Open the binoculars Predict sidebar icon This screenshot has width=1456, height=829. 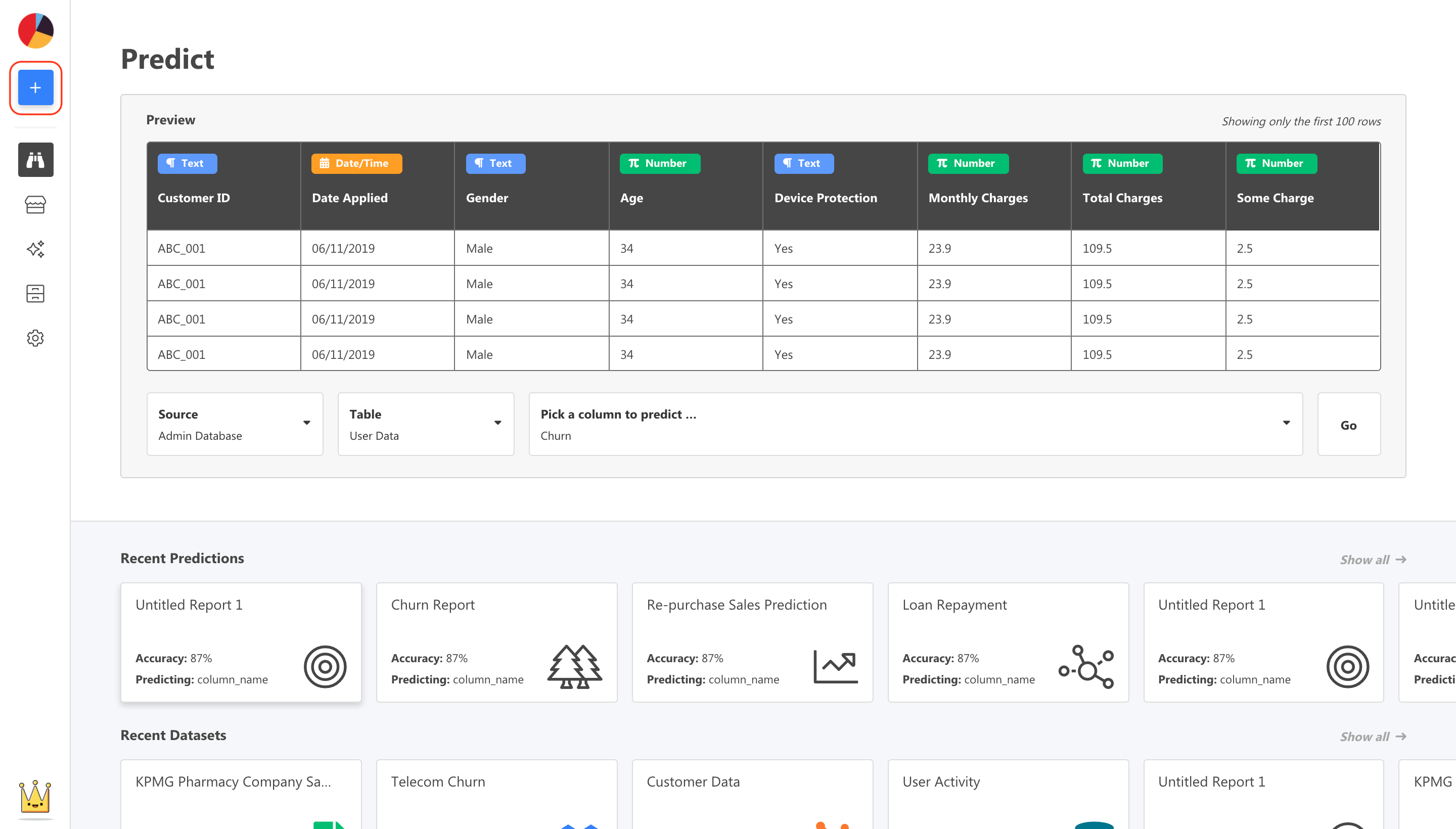(35, 160)
